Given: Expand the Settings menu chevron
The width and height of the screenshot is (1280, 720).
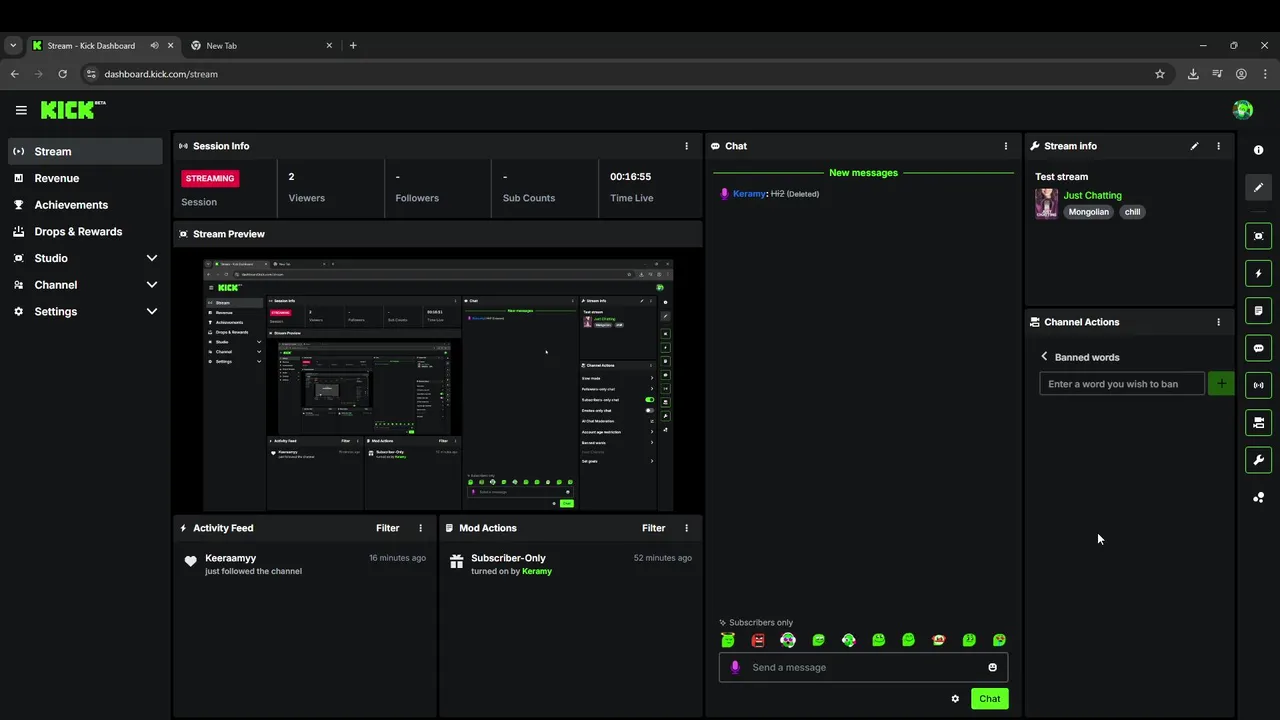Looking at the screenshot, I should 152,312.
